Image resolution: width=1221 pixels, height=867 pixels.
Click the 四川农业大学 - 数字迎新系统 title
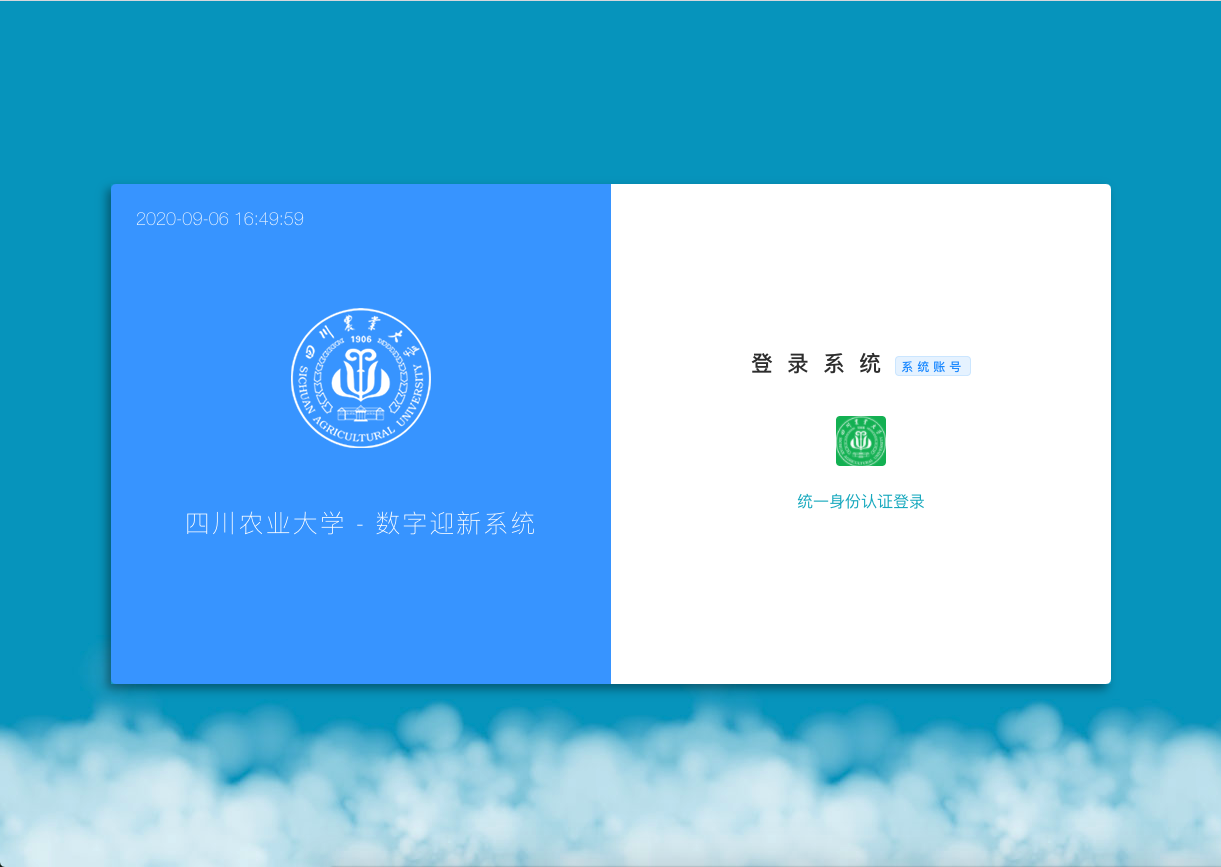tap(361, 523)
